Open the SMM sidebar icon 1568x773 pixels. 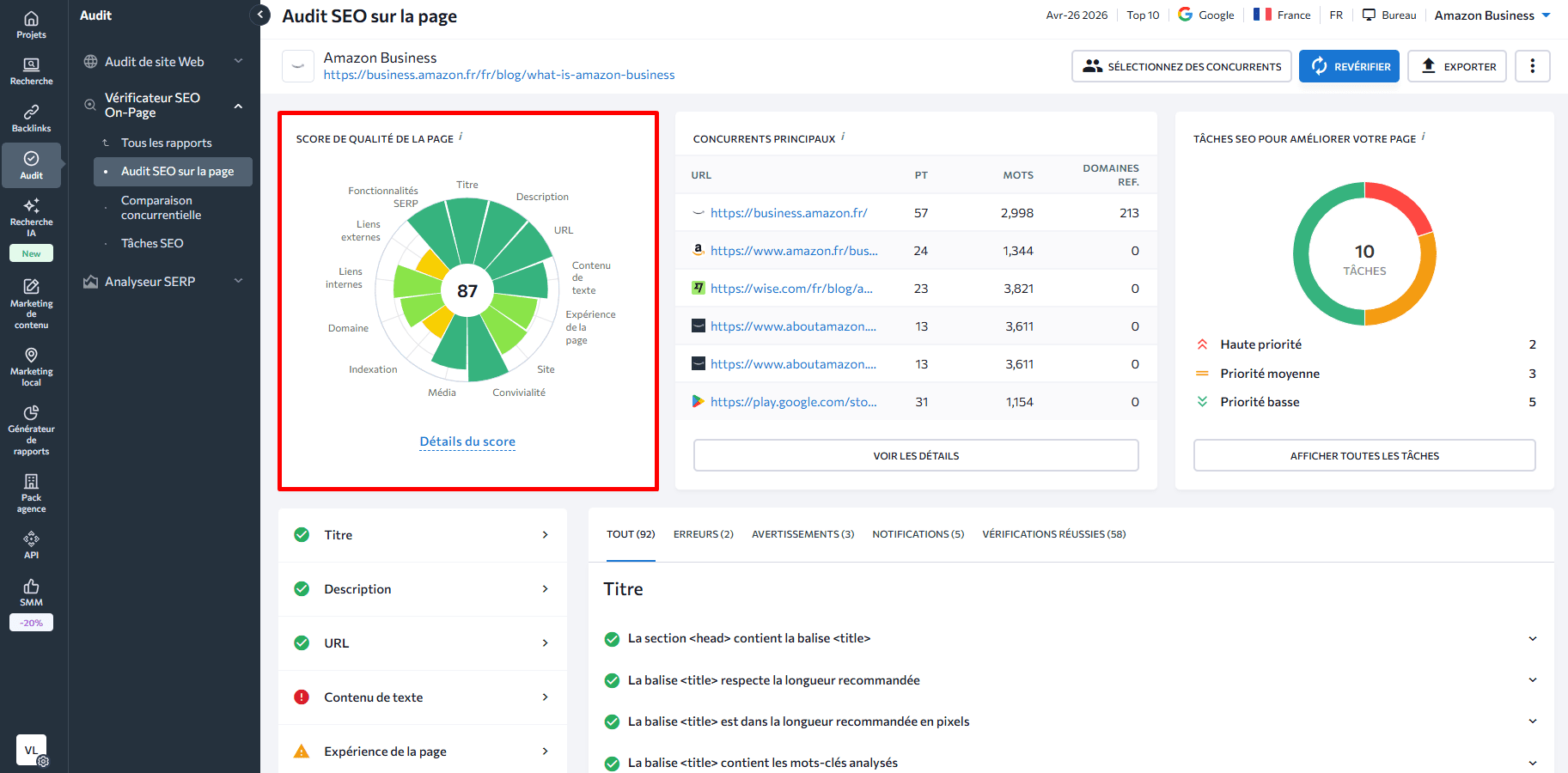[x=31, y=593]
